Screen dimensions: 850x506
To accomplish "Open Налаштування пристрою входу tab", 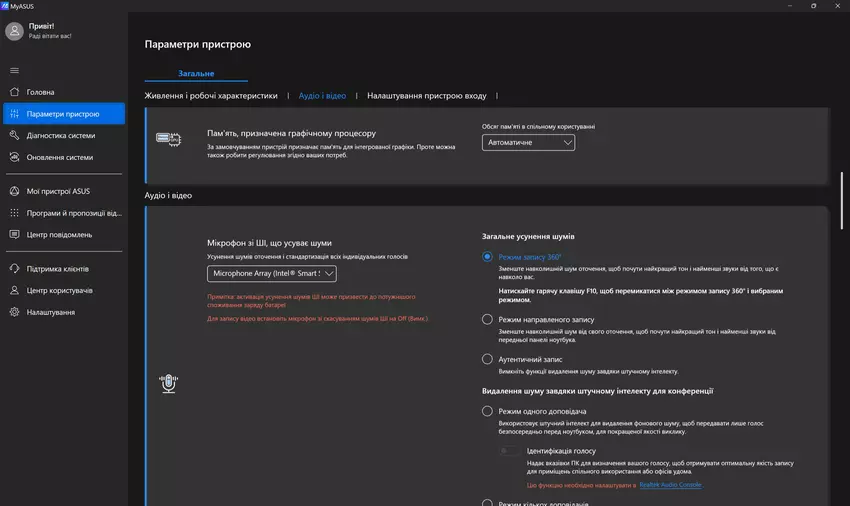I will [x=427, y=96].
